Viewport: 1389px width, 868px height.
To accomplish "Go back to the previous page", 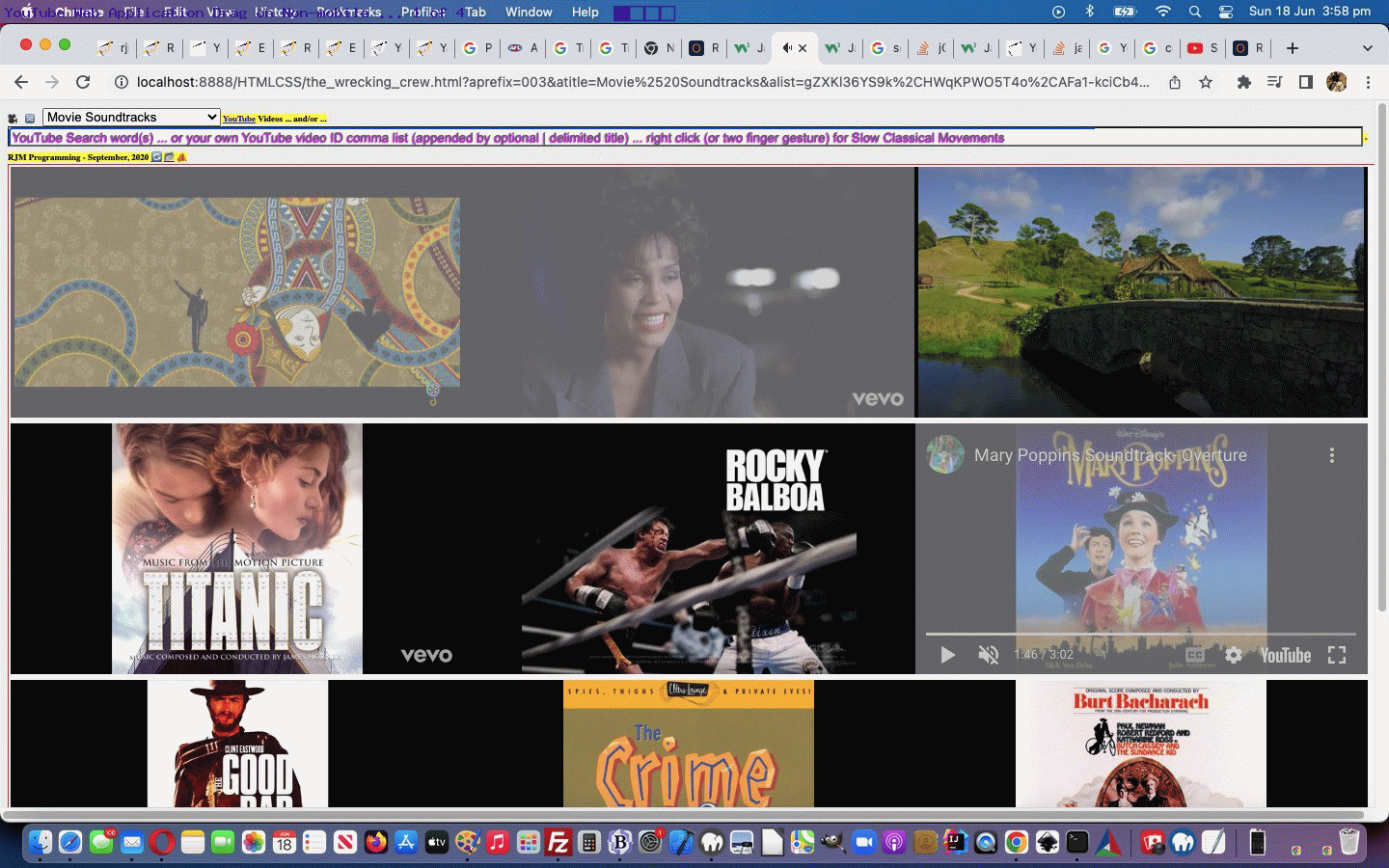I will click(x=21, y=82).
